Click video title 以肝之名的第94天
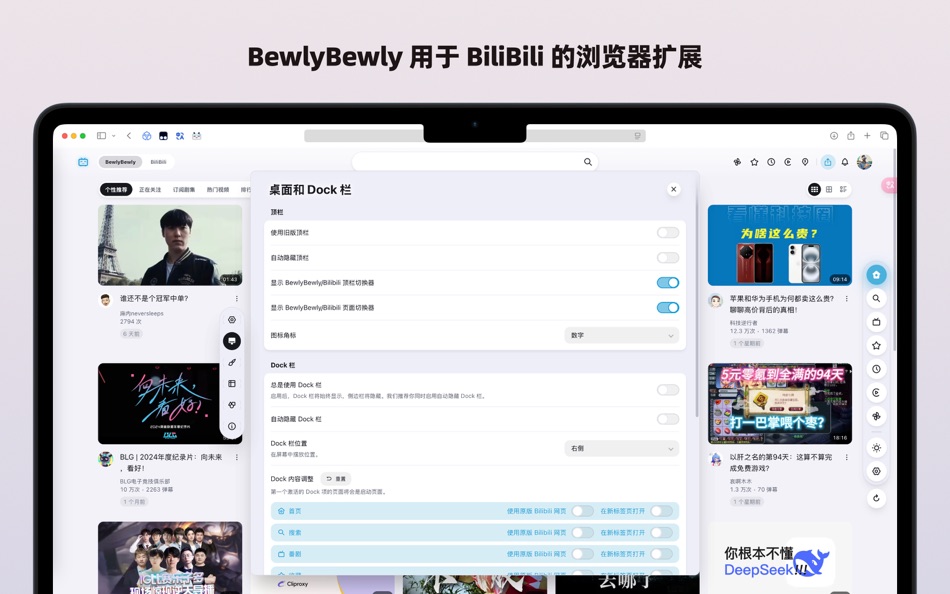The width and height of the screenshot is (950, 594). pos(780,462)
